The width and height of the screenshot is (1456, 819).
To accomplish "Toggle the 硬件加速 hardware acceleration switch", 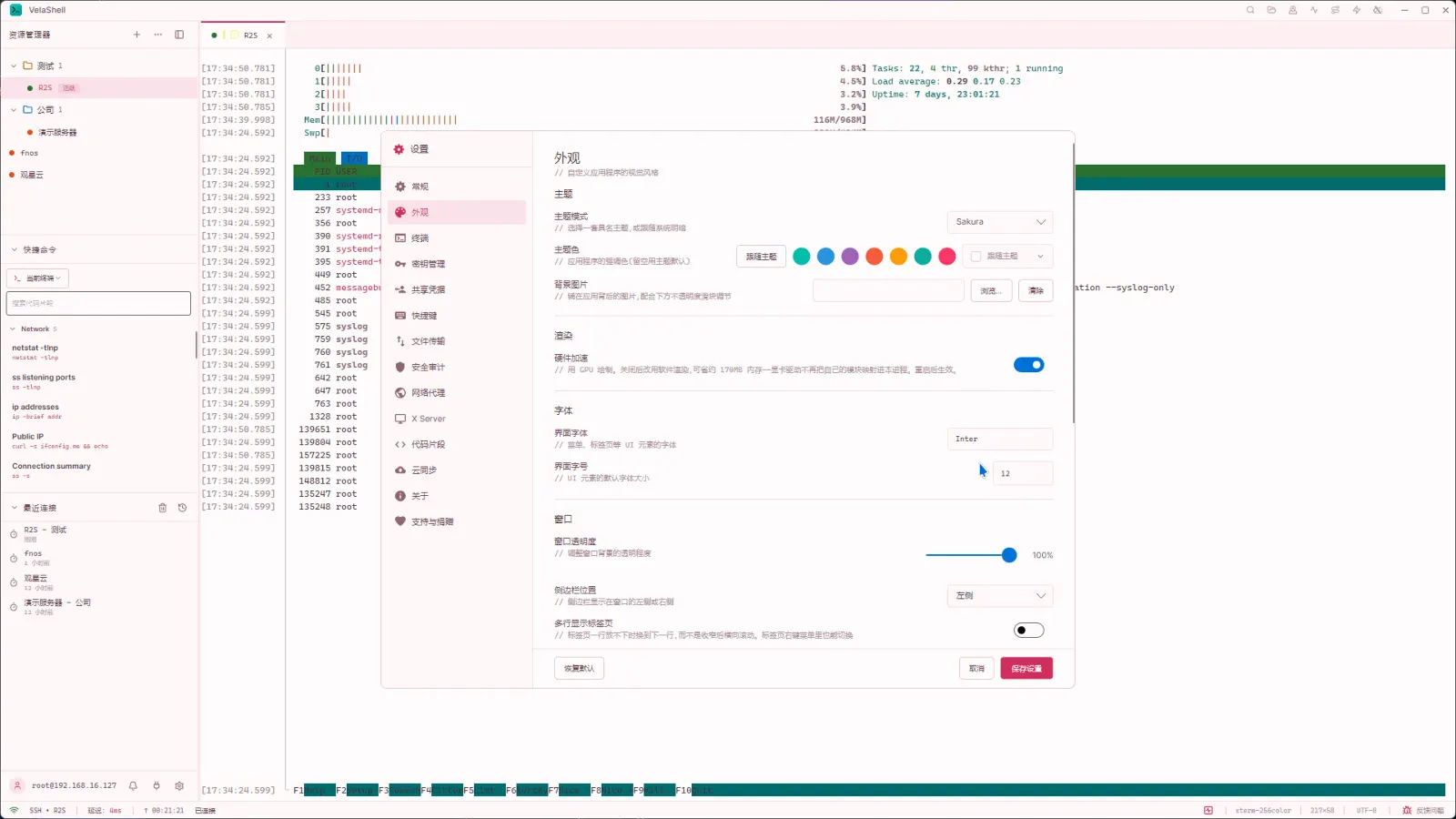I will pyautogui.click(x=1029, y=365).
